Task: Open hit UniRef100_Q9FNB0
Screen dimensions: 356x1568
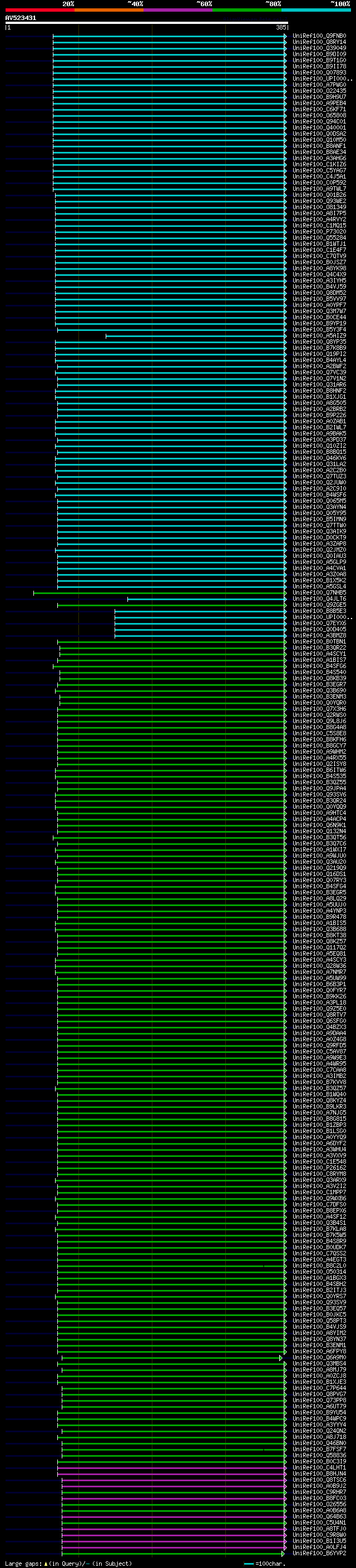Action: 319,36
